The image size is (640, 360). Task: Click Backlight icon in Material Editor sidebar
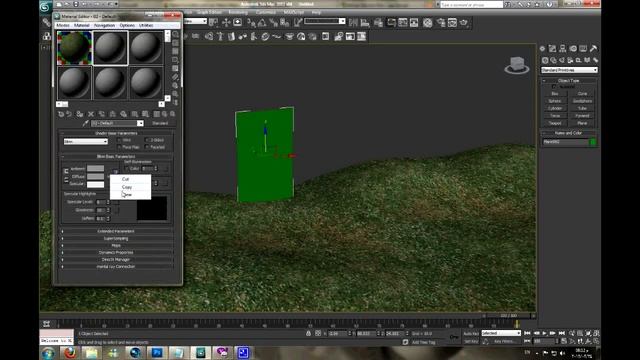176,43
